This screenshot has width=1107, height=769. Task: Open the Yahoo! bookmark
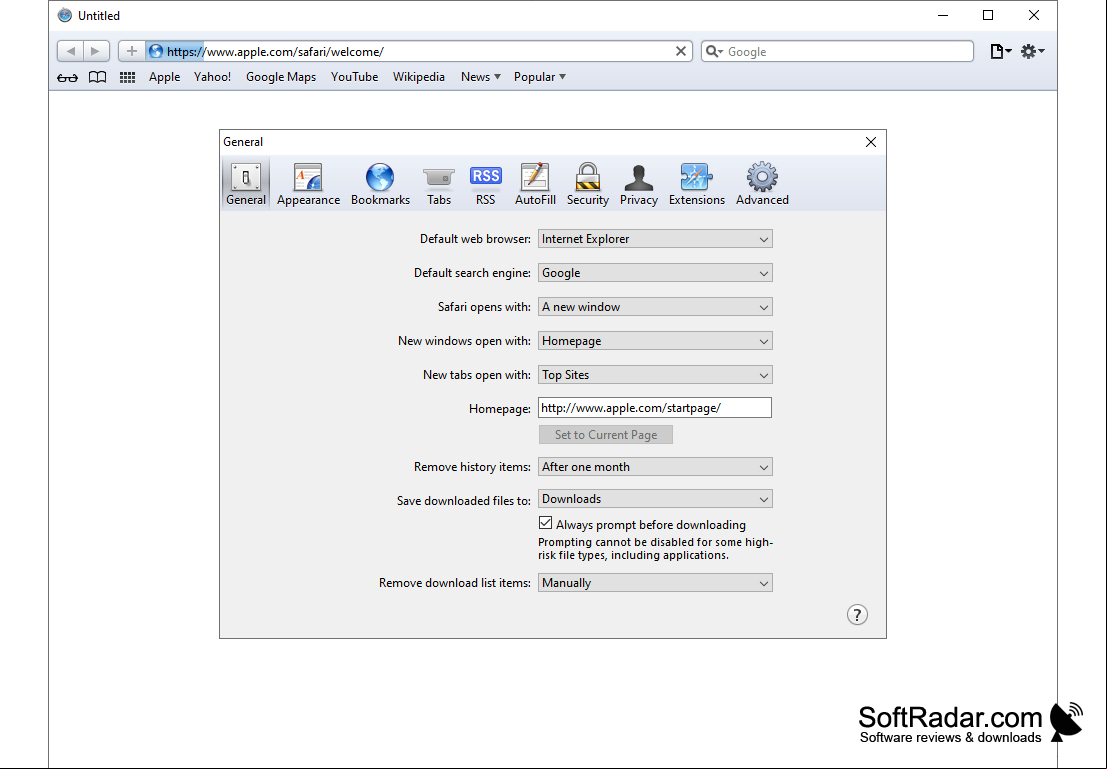[x=213, y=77]
